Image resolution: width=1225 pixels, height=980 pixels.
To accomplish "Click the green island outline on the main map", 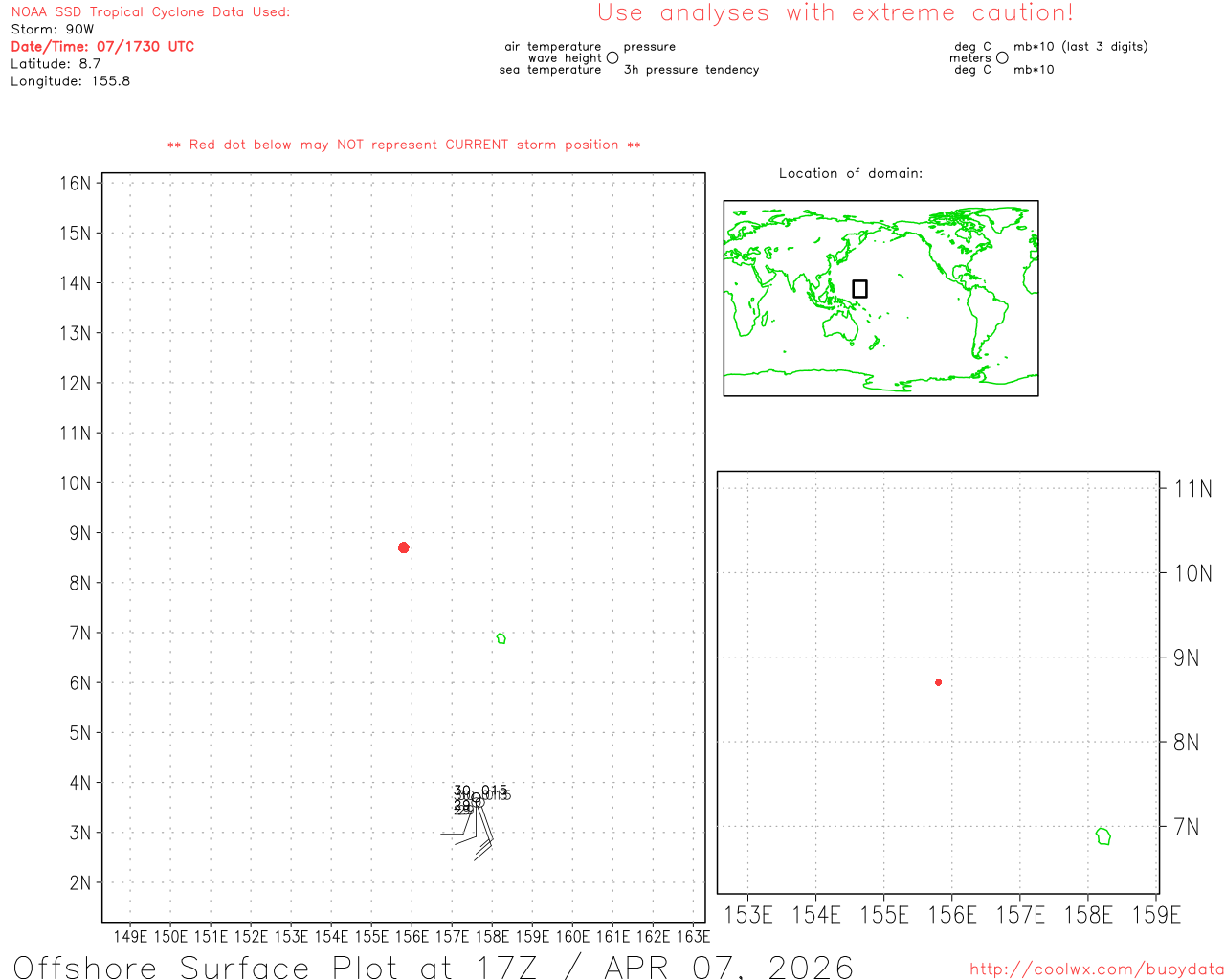I will point(501,638).
